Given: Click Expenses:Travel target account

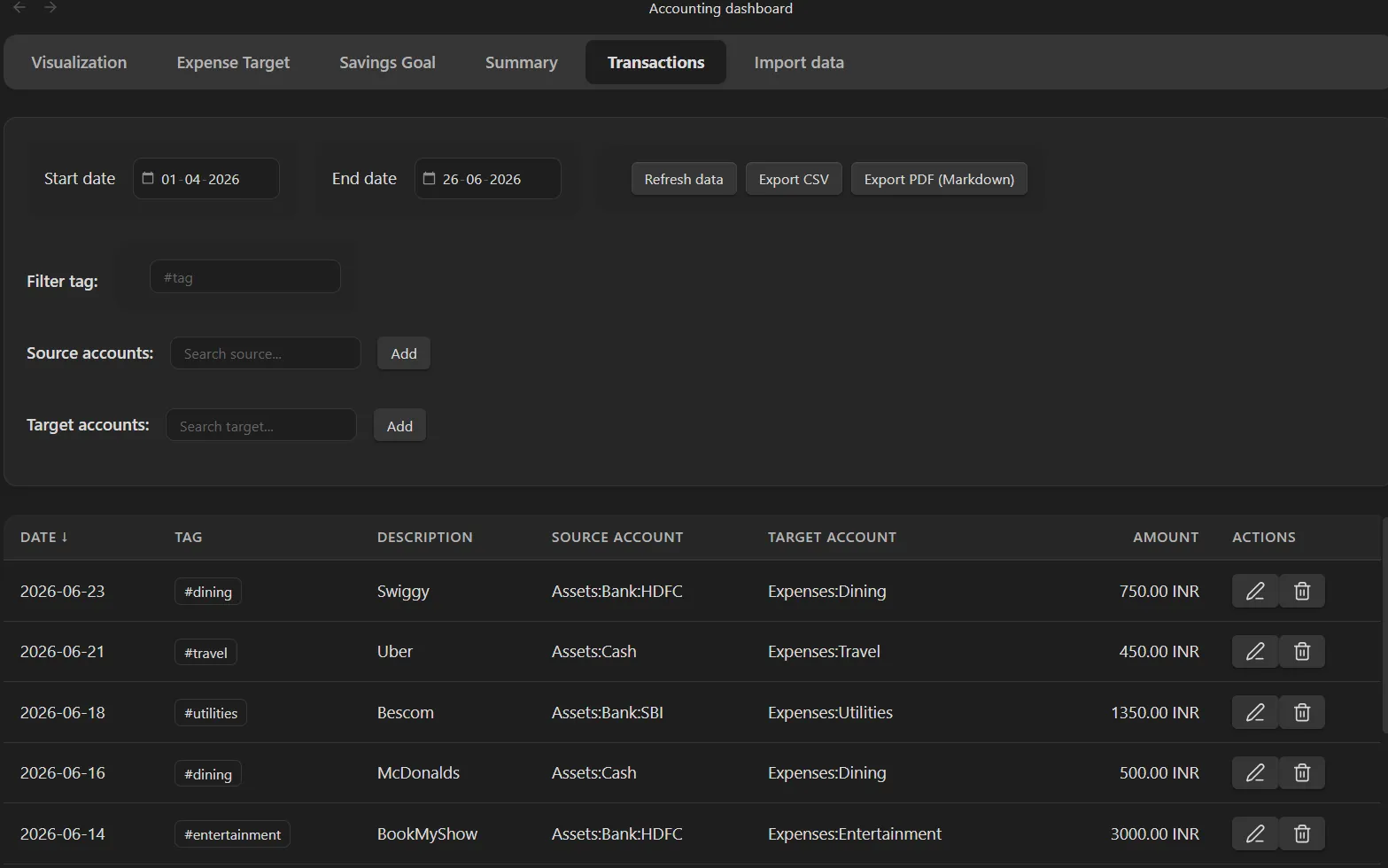Looking at the screenshot, I should 824,651.
